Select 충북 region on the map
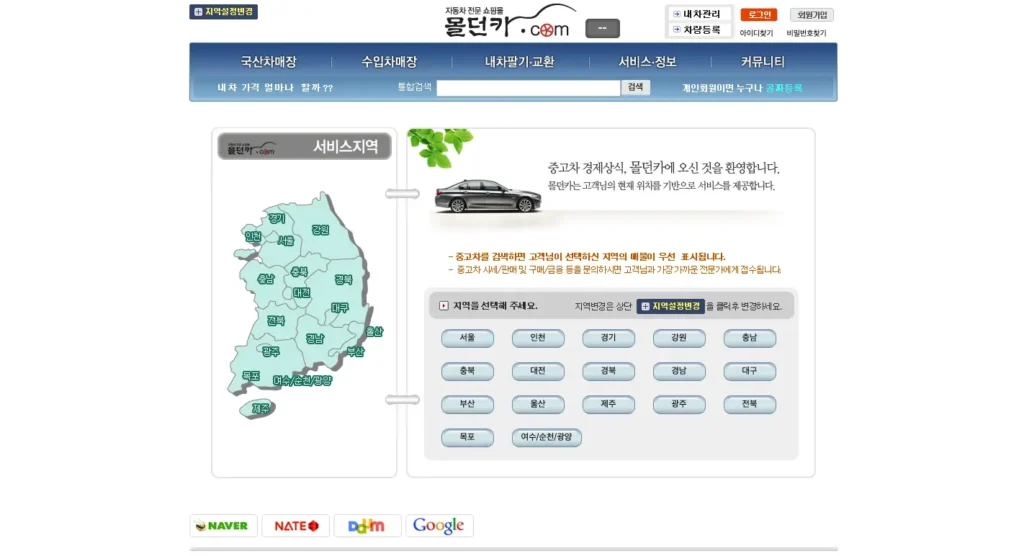 [299, 271]
